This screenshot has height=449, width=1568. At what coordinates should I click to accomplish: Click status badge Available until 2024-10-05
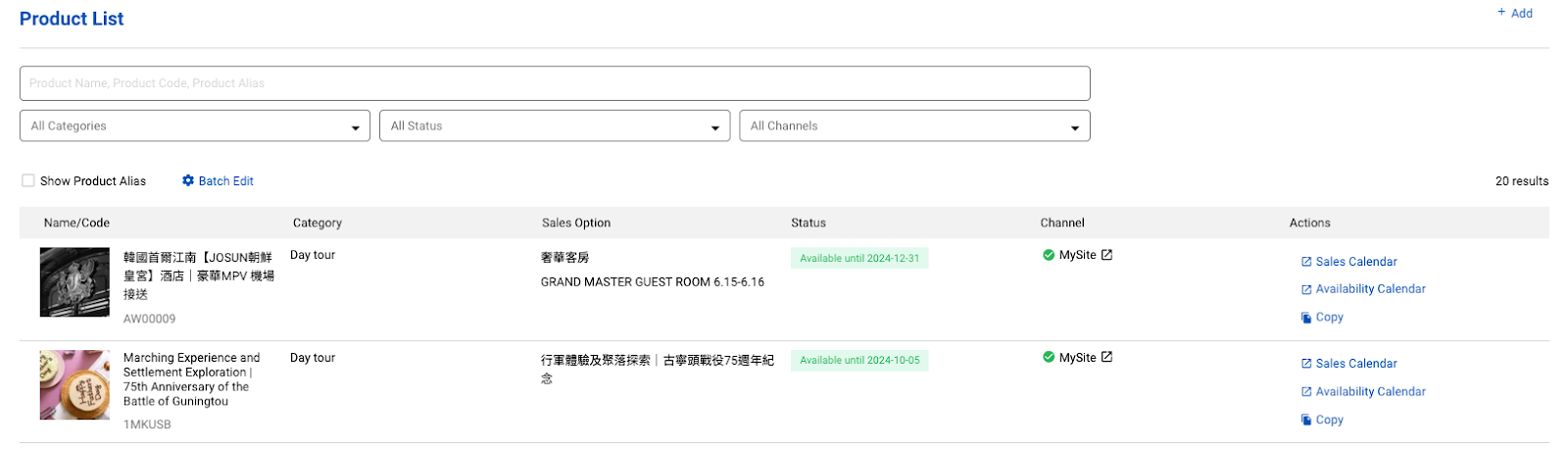[859, 361]
